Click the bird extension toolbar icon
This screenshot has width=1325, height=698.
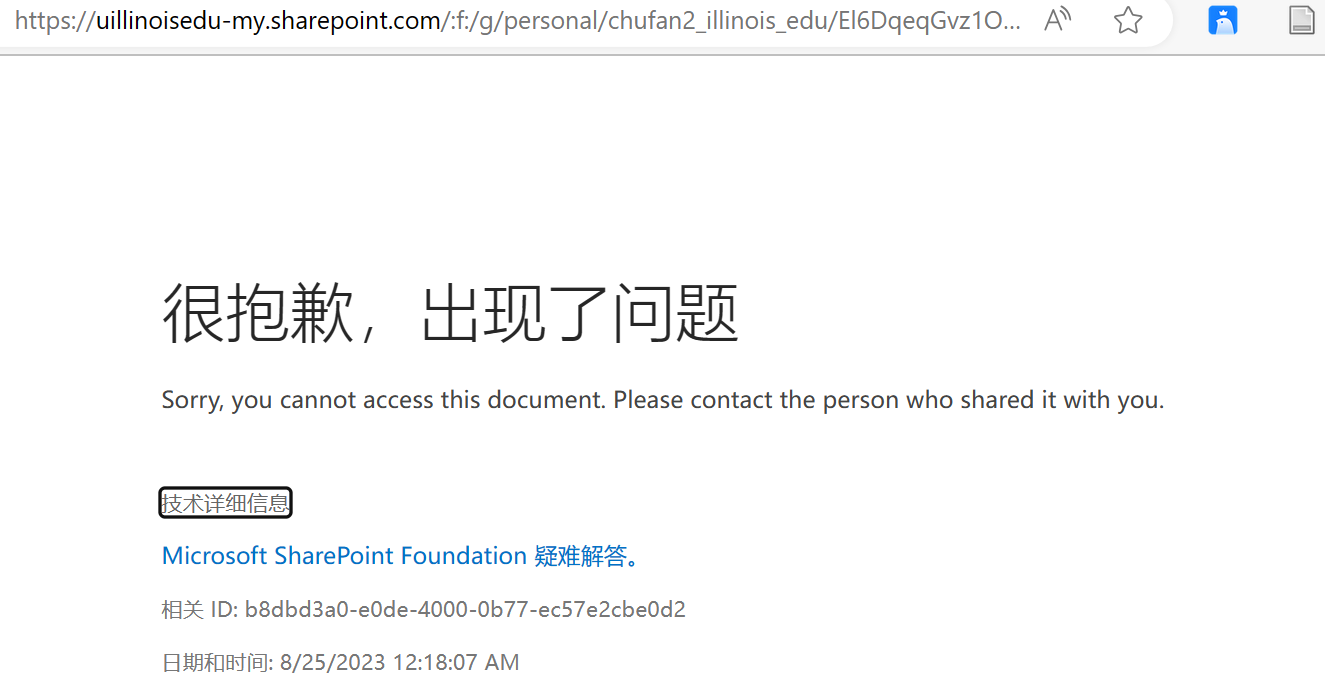[x=1222, y=19]
